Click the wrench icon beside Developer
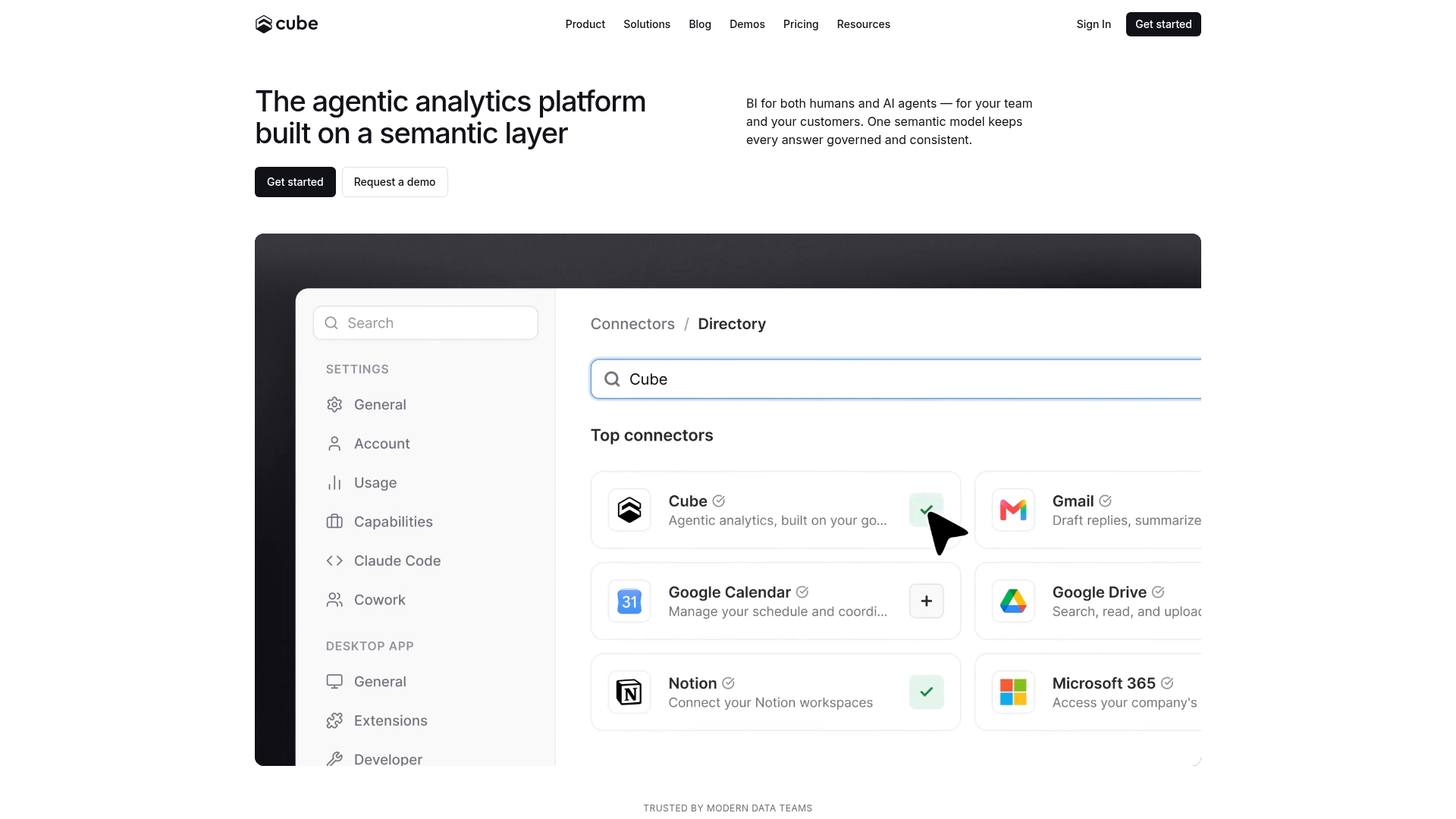The height and width of the screenshot is (819, 1456). tap(334, 759)
